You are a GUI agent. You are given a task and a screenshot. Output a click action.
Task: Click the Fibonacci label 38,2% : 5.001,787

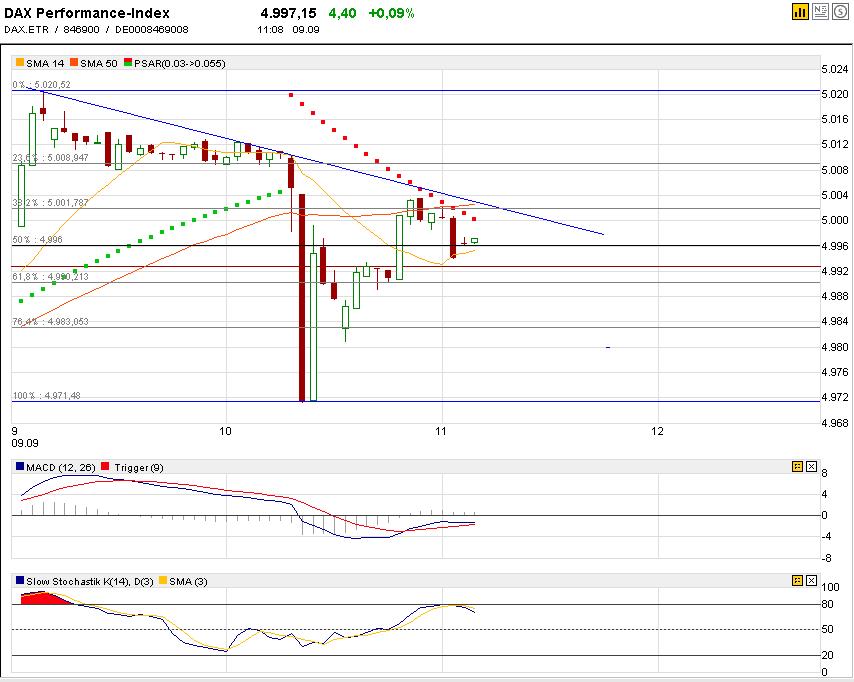click(51, 203)
